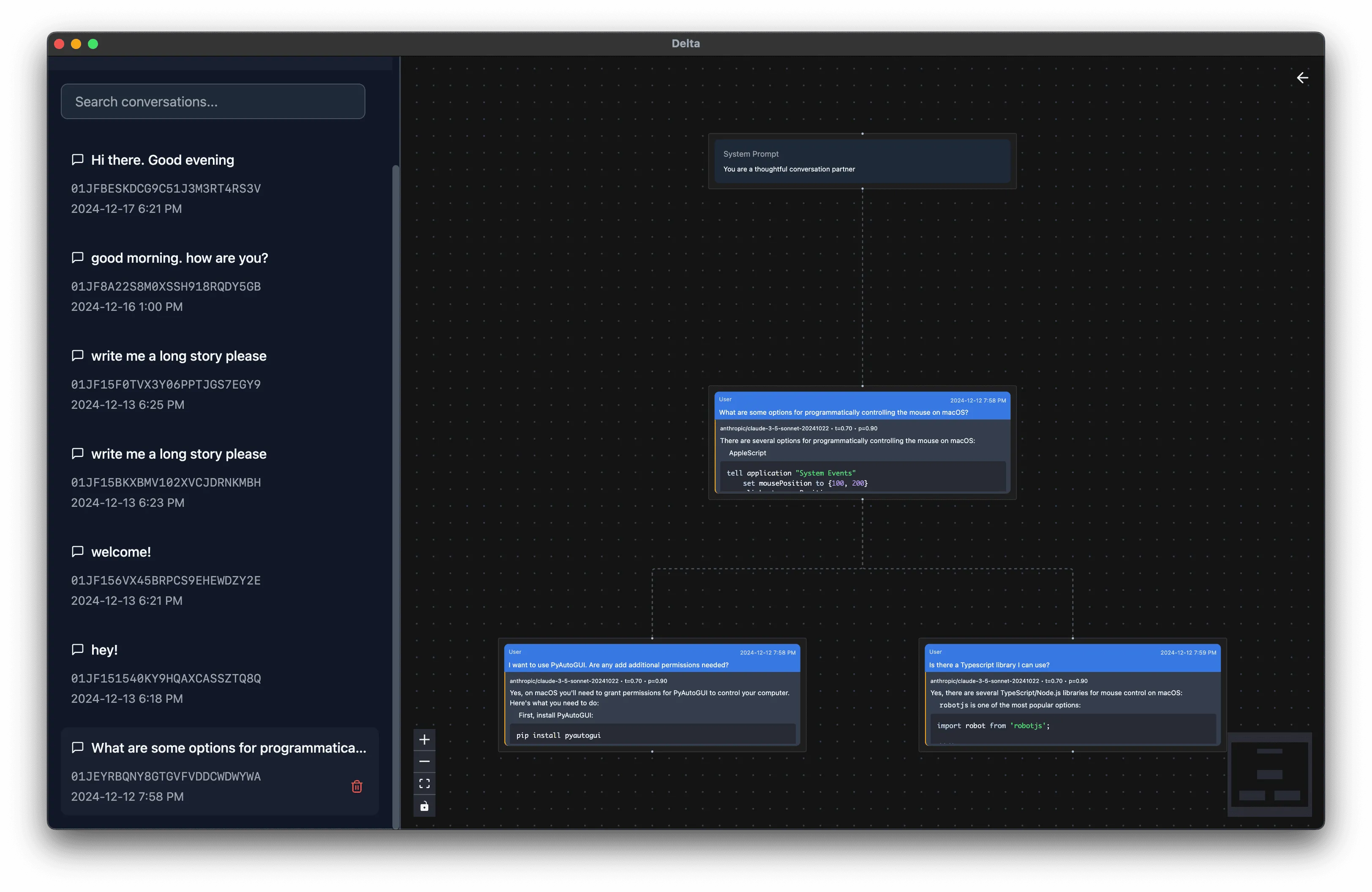Fit the graph to the view
1372x892 pixels.
[424, 783]
